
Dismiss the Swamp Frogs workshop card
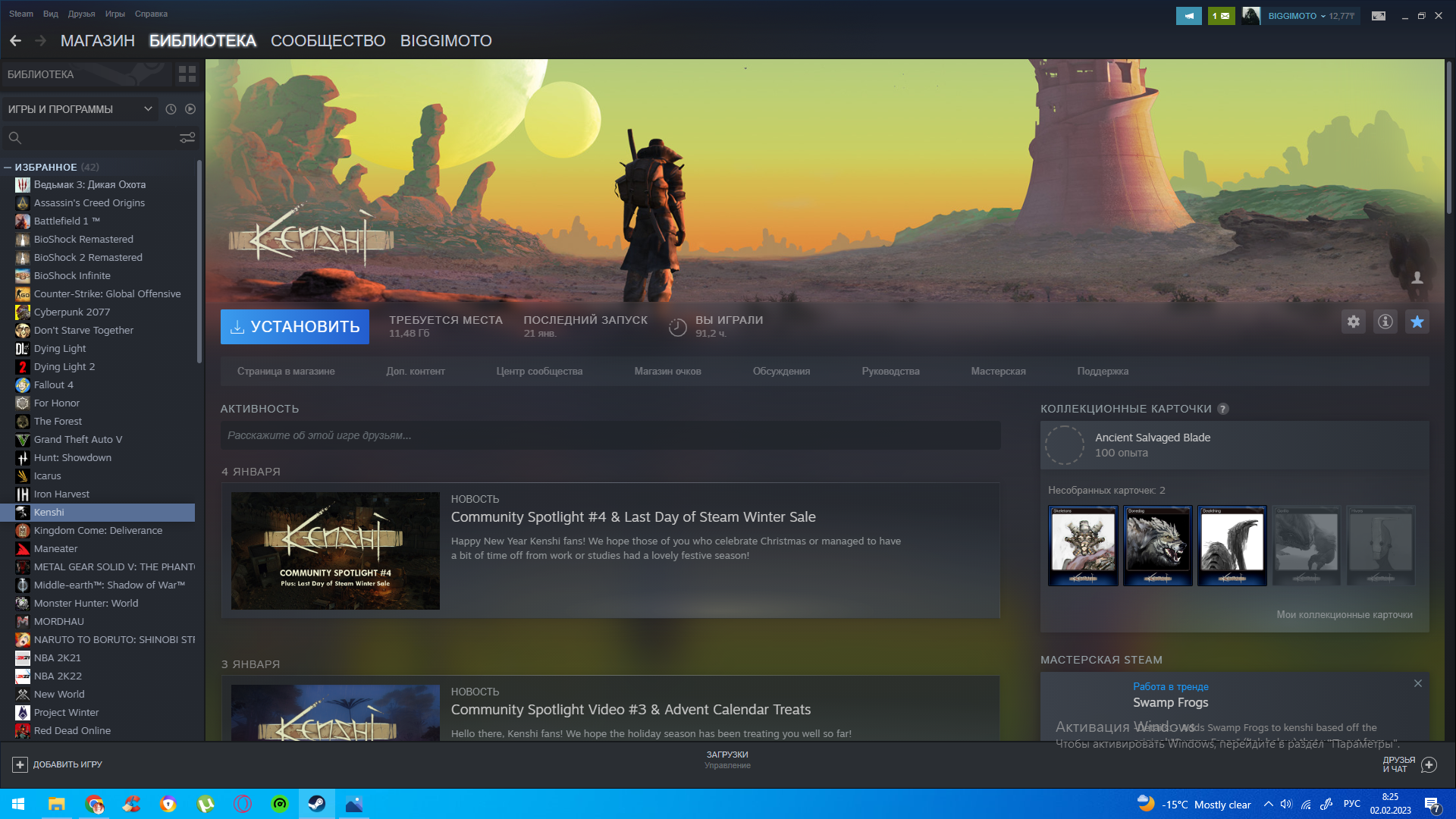tap(1418, 683)
